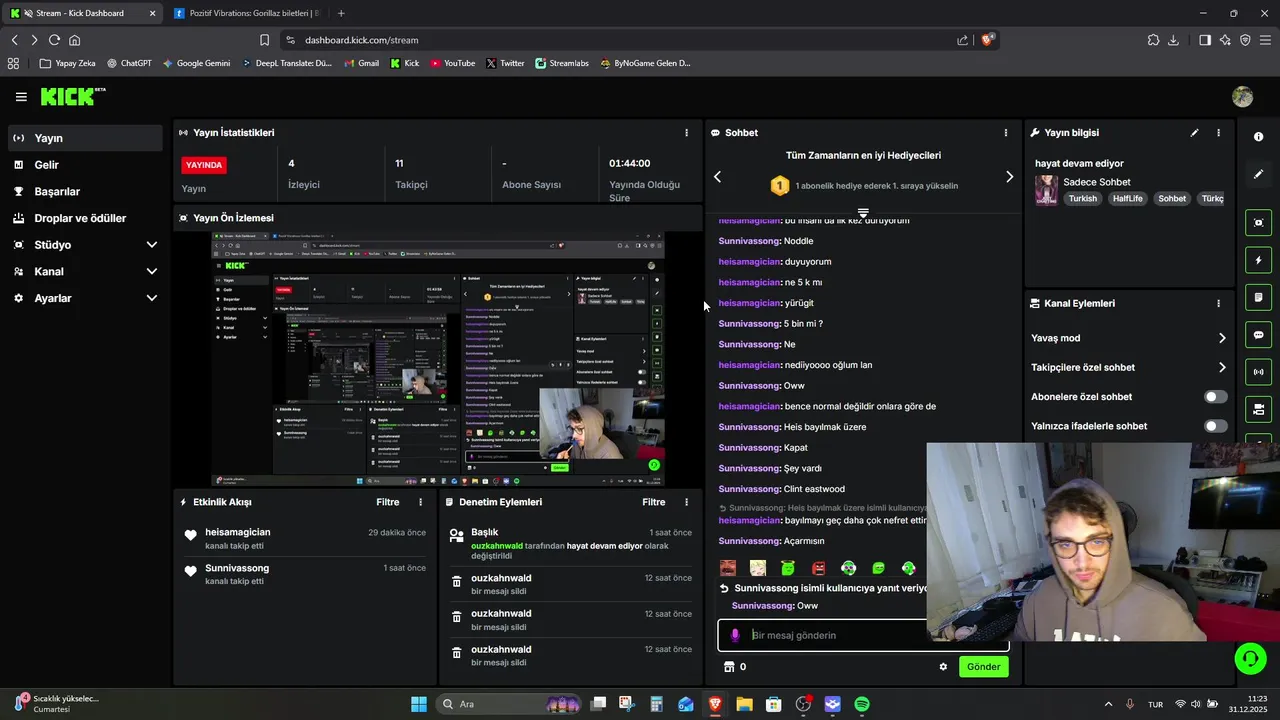This screenshot has width=1280, height=720.
Task: Select Droplar ve ödüller in the sidebar
Action: pos(84,218)
